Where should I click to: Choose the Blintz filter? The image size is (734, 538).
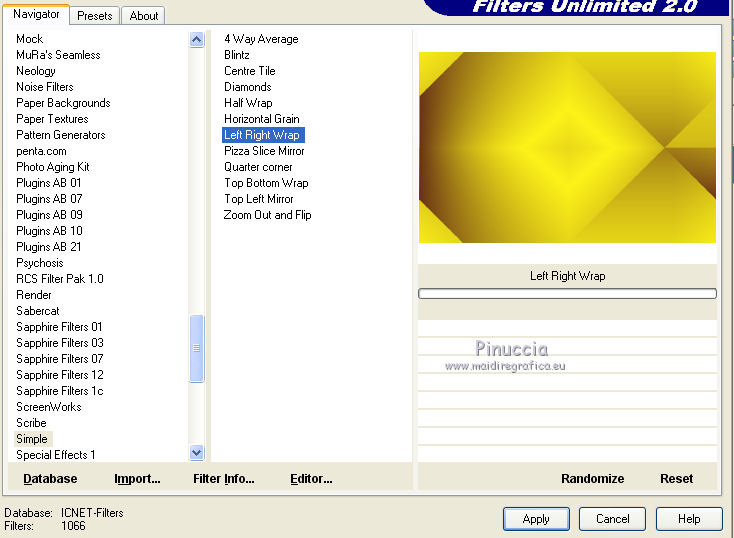coord(236,55)
